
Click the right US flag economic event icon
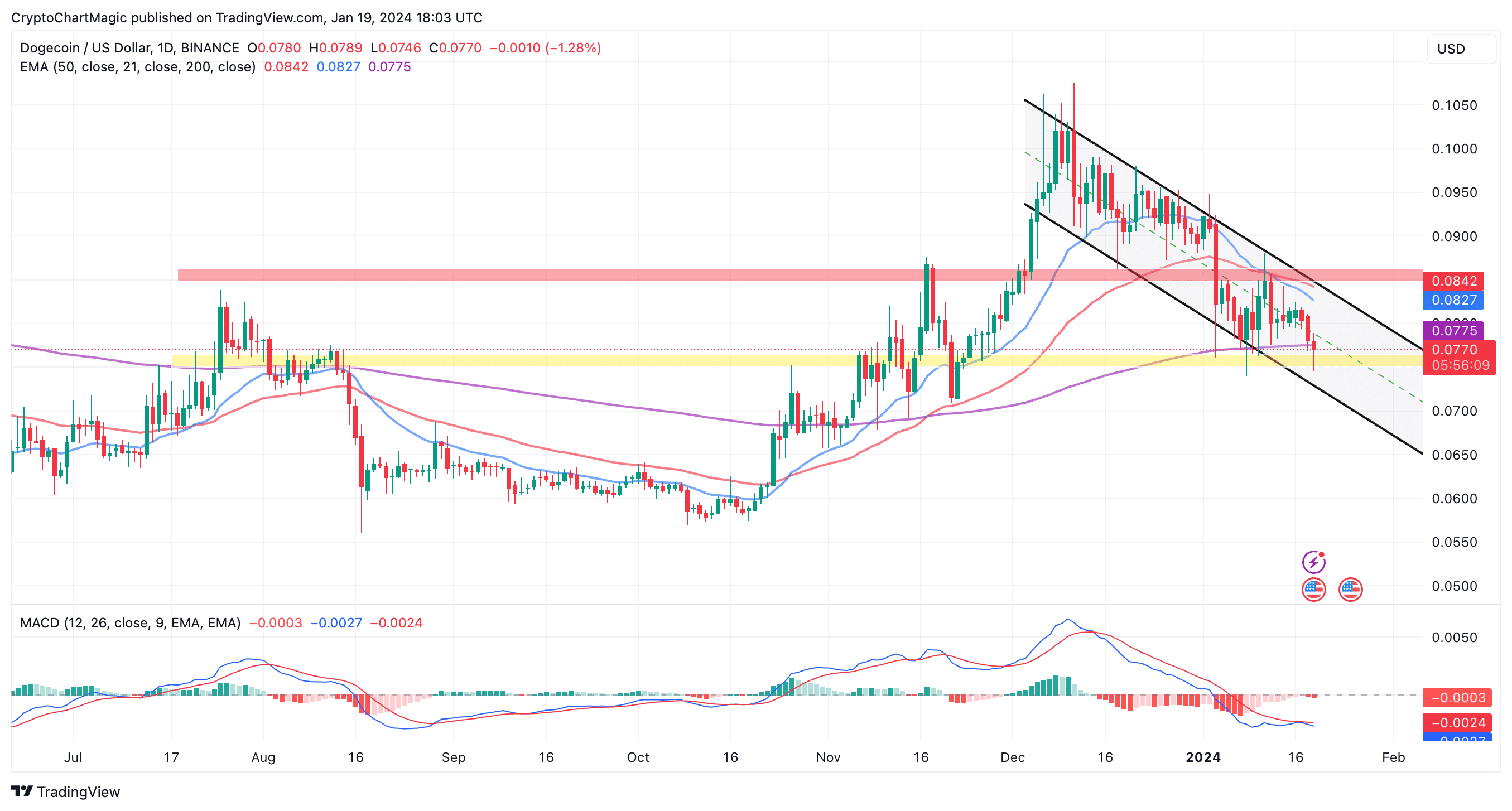[1350, 589]
